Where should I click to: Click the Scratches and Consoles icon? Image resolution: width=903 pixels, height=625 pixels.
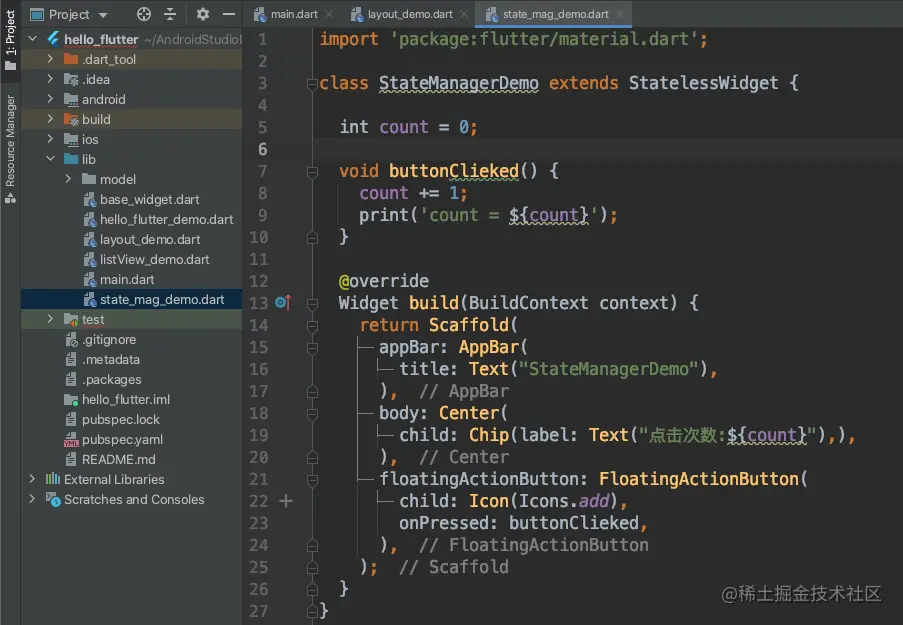click(x=53, y=499)
